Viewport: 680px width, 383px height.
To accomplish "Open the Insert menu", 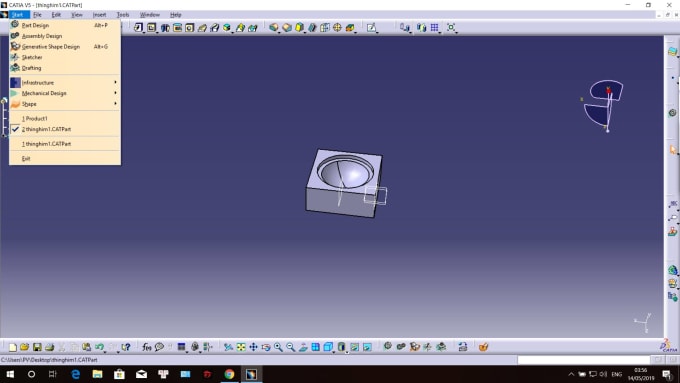I will click(99, 15).
